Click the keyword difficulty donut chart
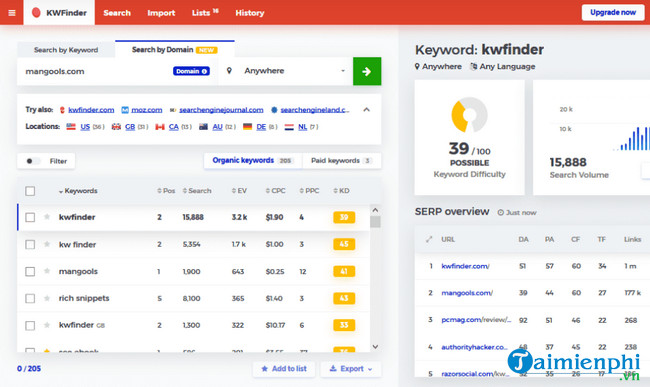650x387 pixels. pos(469,115)
